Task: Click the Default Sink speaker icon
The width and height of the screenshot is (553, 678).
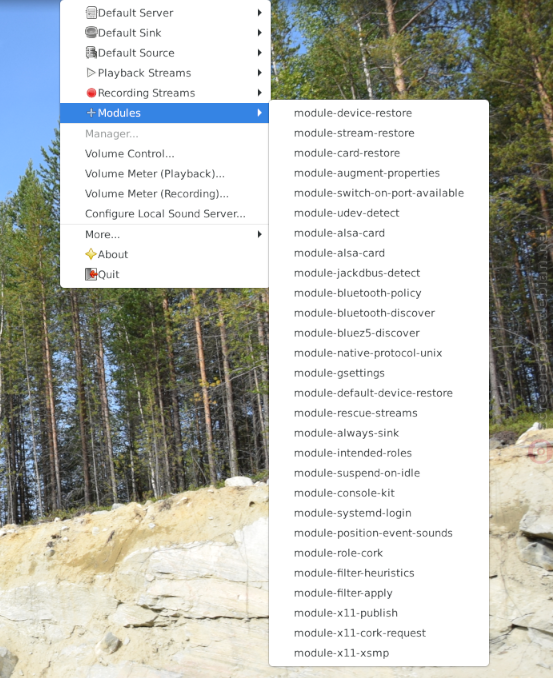Action: pyautogui.click(x=91, y=32)
